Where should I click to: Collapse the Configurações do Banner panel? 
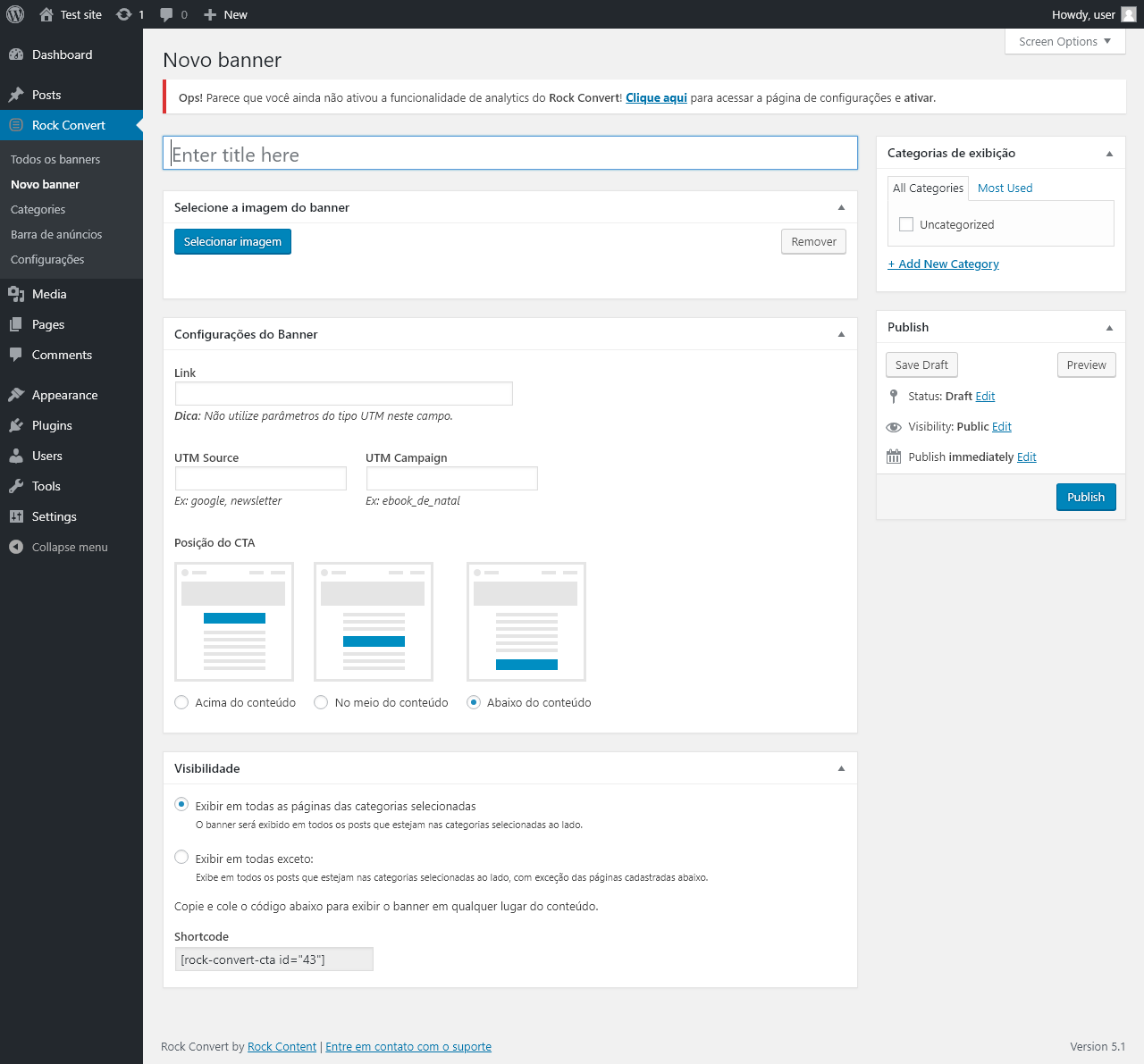tap(841, 334)
